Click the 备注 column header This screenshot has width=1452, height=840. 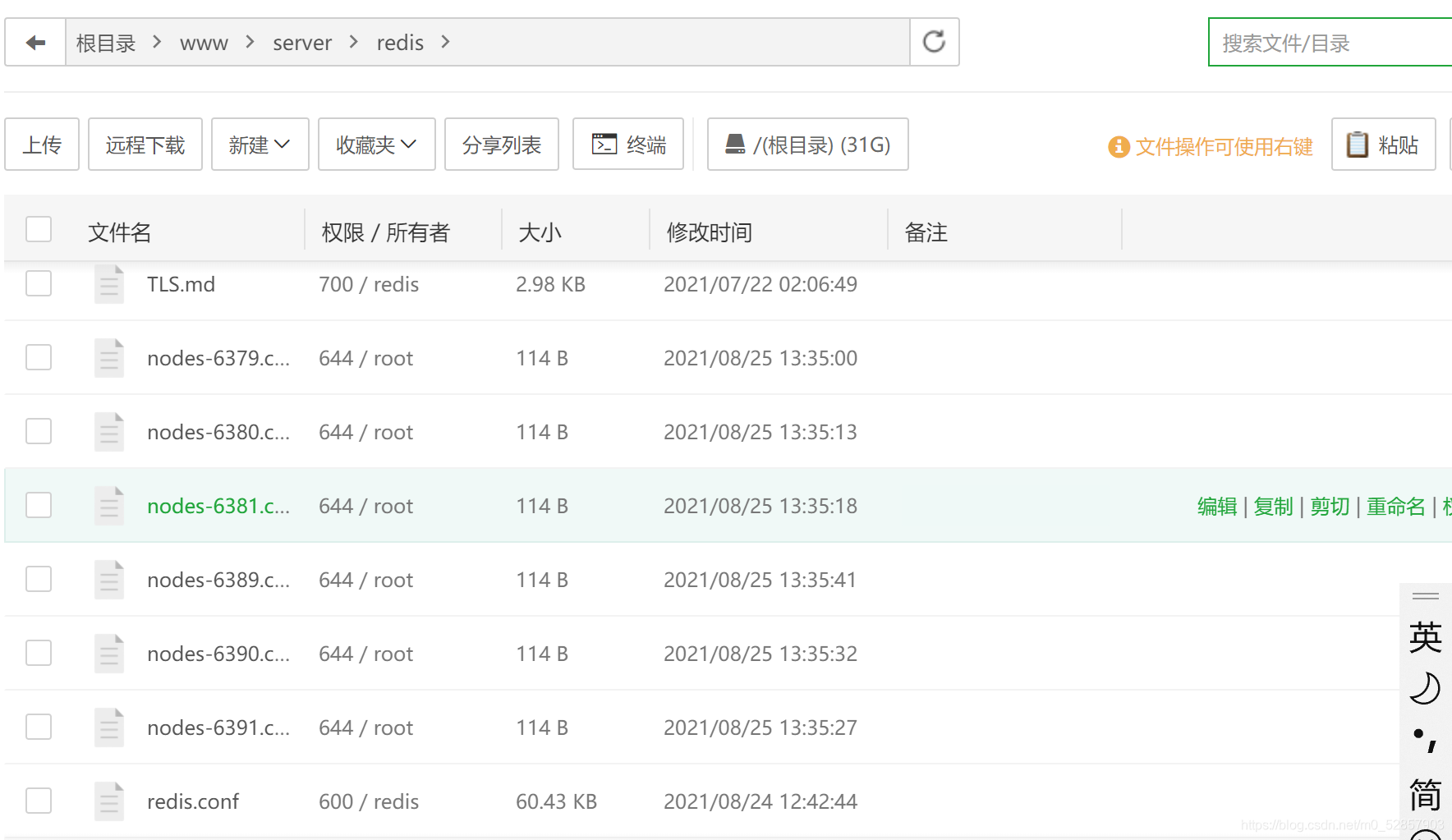[926, 232]
